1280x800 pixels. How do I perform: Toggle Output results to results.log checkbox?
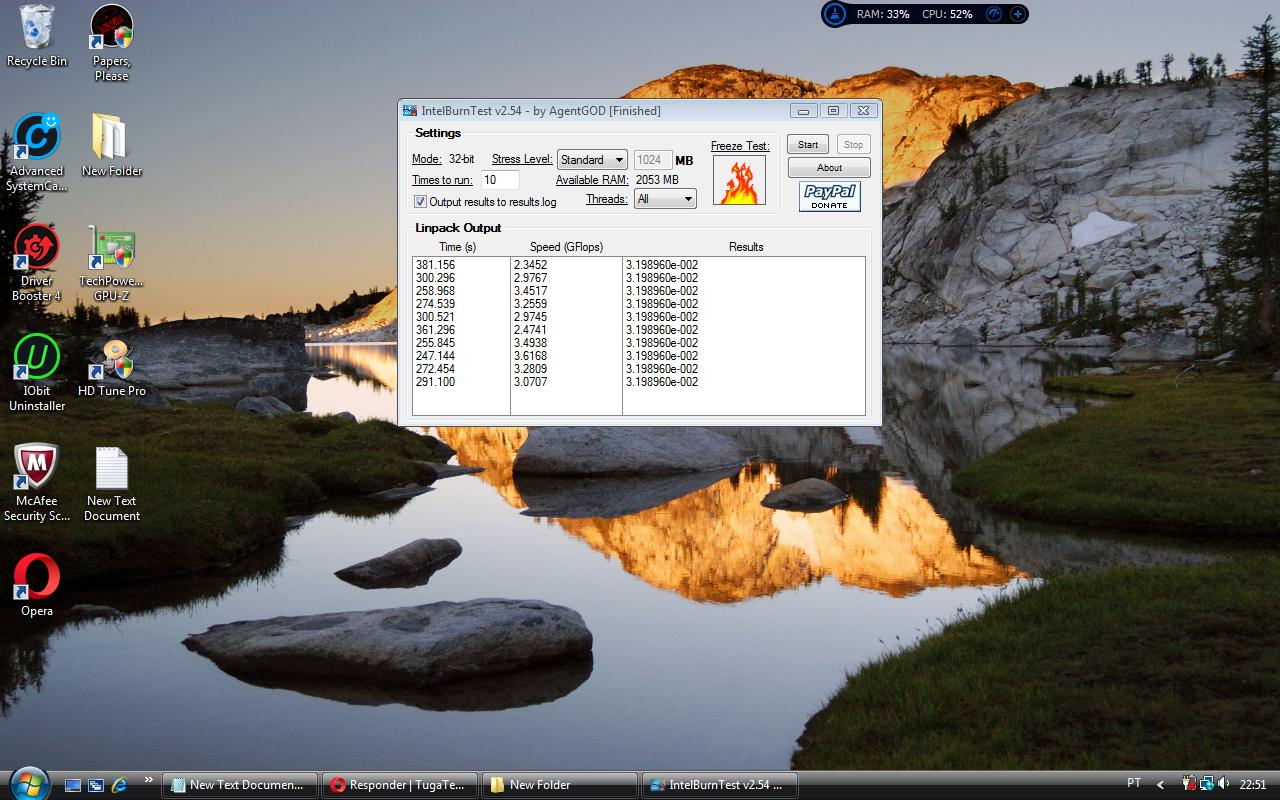420,202
